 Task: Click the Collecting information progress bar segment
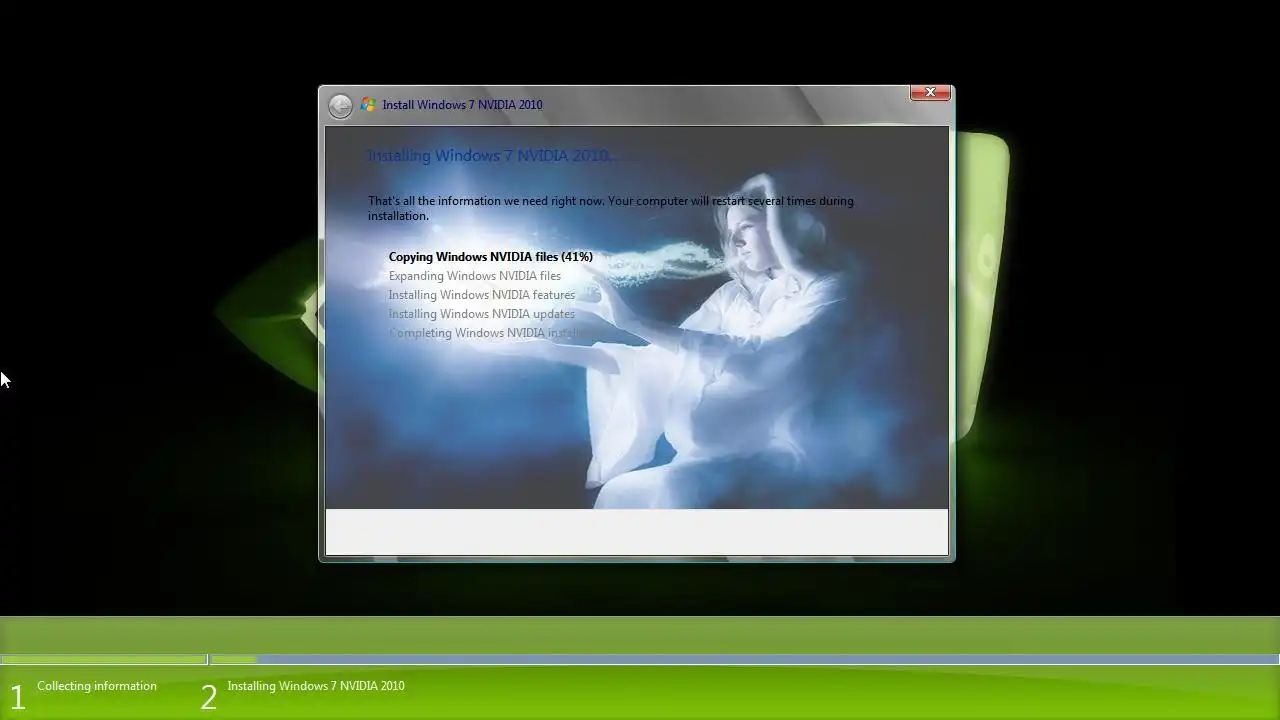click(x=103, y=660)
